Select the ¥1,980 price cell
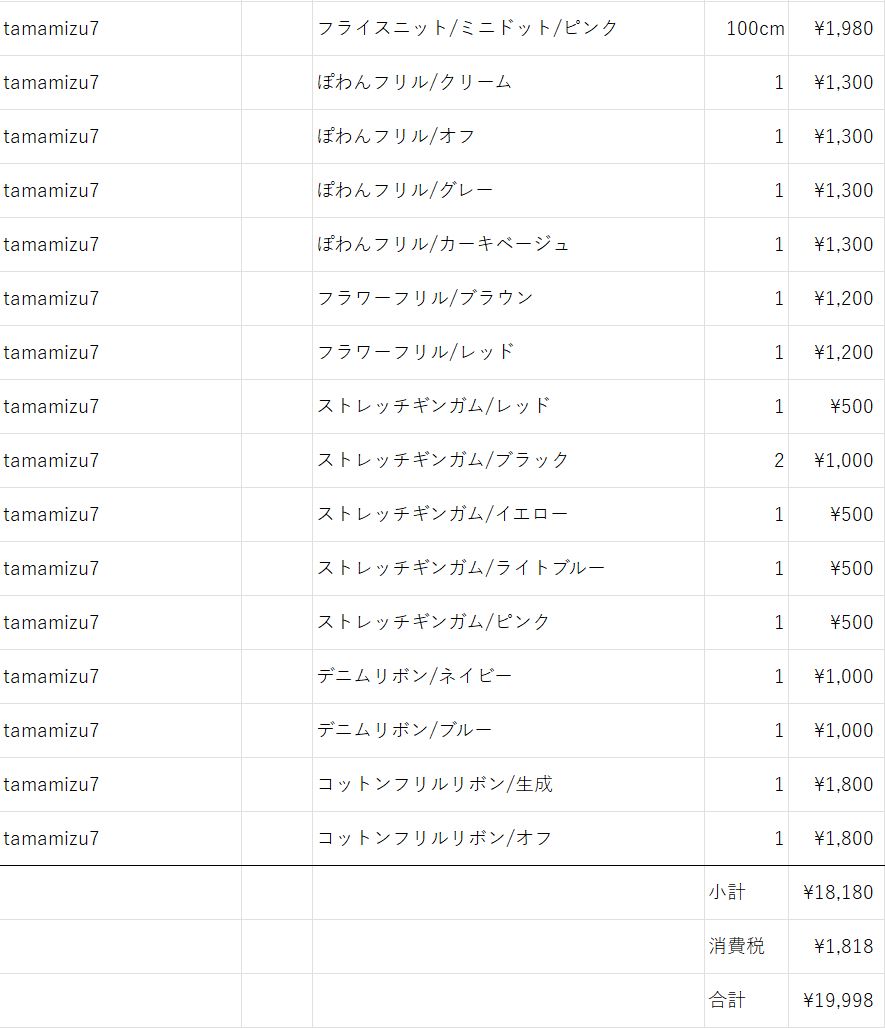 [836, 28]
